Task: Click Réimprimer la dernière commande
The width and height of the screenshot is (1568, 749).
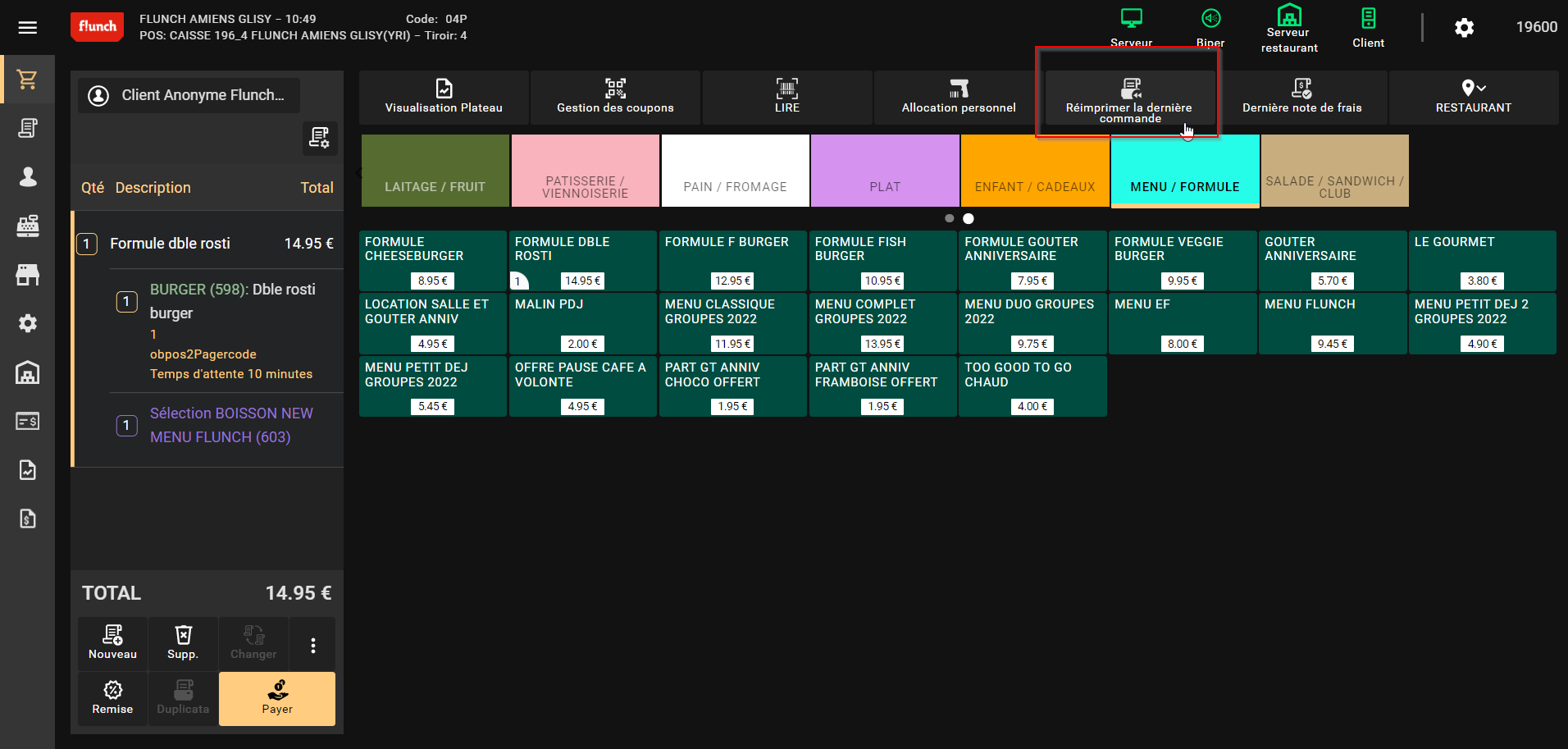Action: click(x=1129, y=98)
